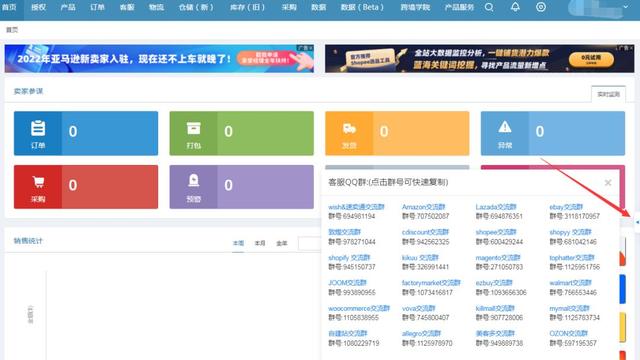640x360 pixels.
Task: Open the Amazon new seller banner ad
Action: (x=159, y=59)
